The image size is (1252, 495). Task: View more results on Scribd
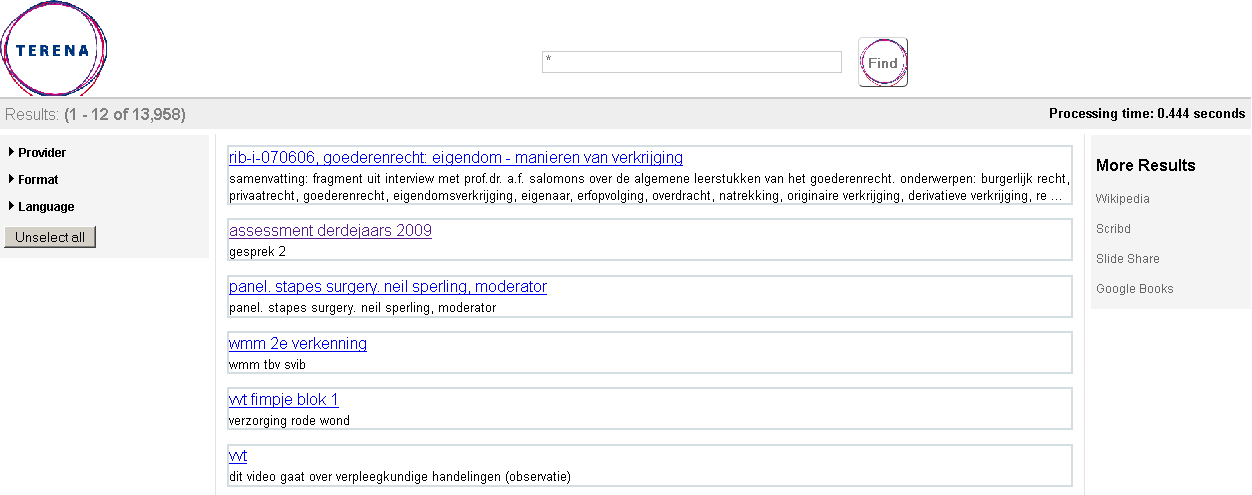tap(1113, 229)
